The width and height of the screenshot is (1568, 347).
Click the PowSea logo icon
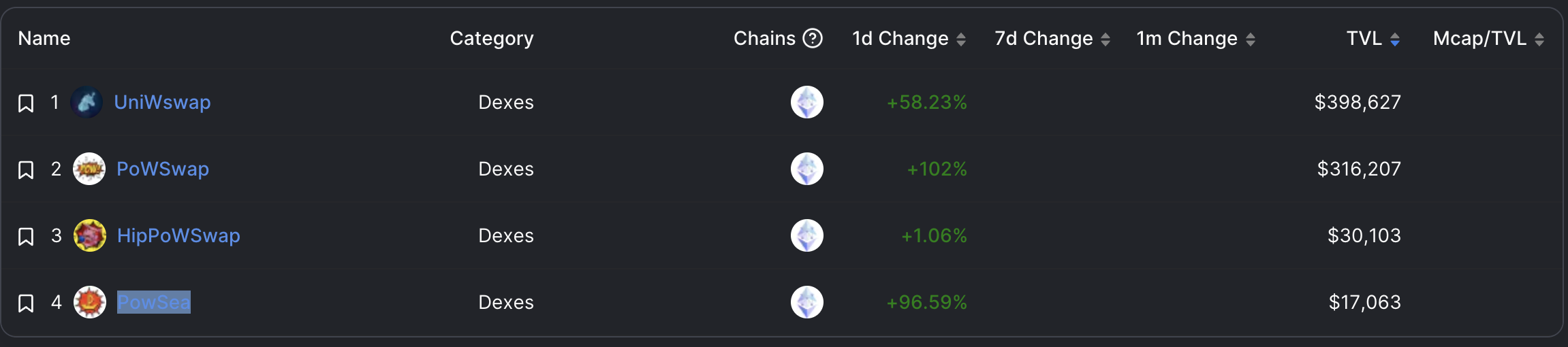(90, 302)
